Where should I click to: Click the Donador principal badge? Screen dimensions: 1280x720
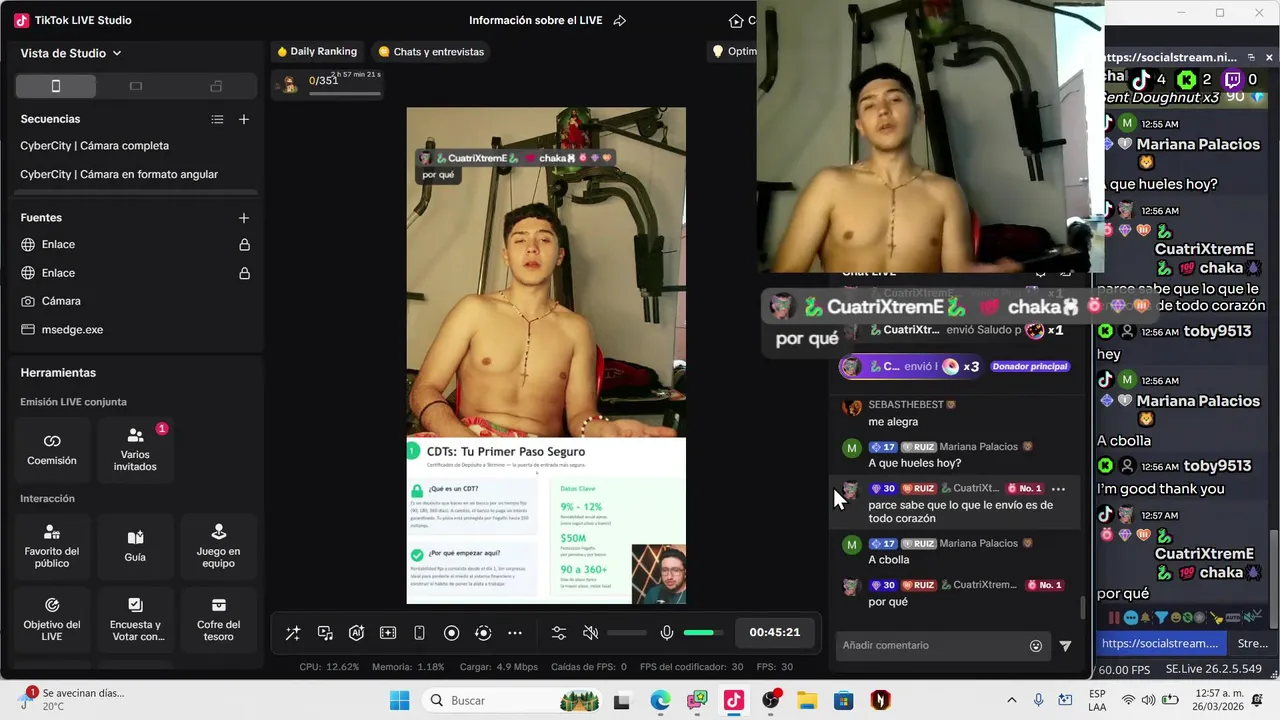pos(1030,367)
